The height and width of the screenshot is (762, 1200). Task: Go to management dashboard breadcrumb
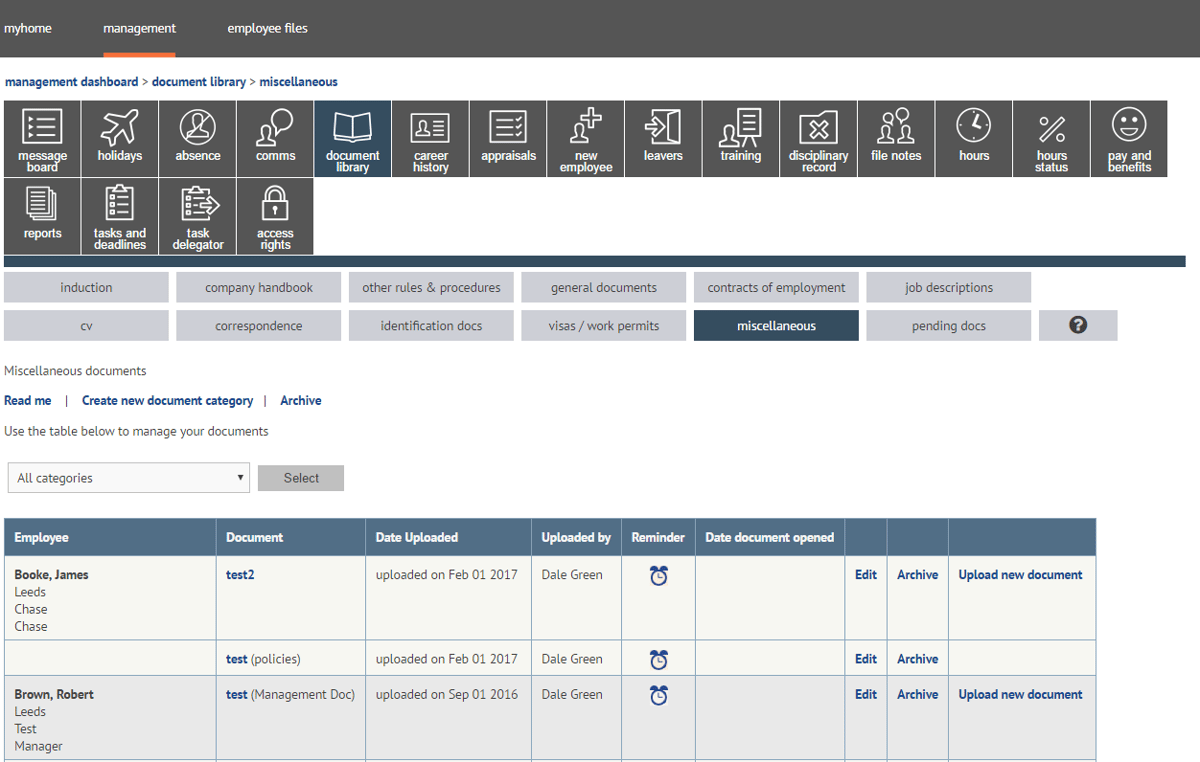tap(71, 82)
